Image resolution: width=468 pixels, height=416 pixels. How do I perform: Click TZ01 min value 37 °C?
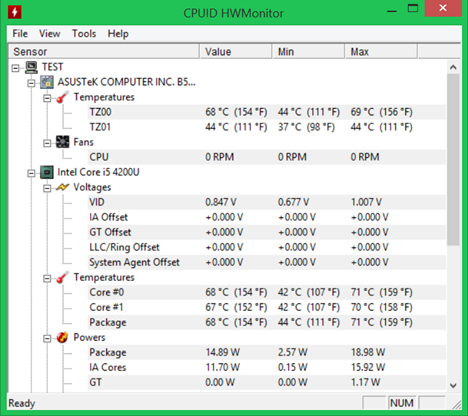[306, 127]
